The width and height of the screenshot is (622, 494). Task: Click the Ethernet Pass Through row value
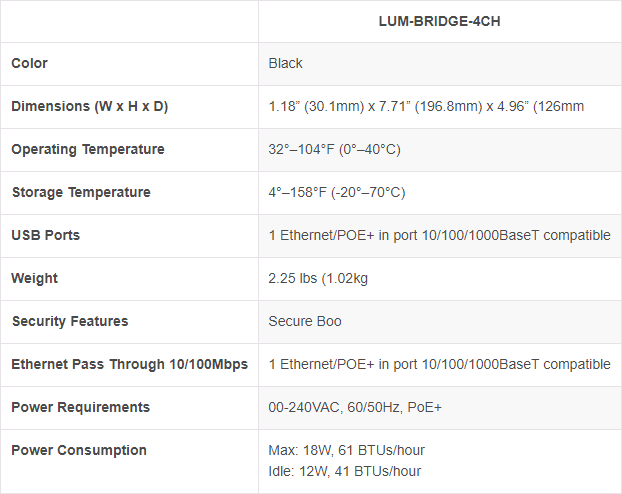[439, 365]
